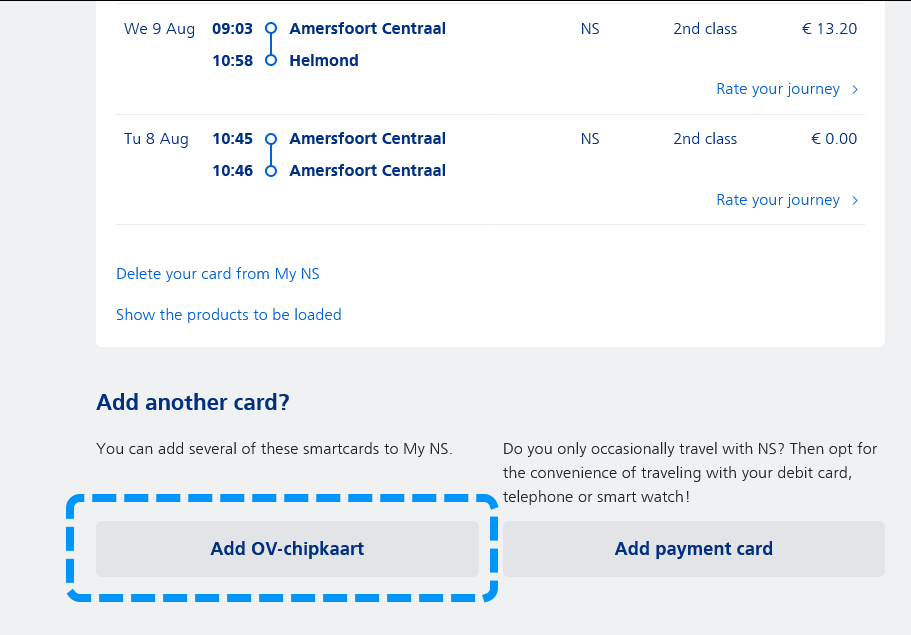The width and height of the screenshot is (911, 635).
Task: Show the products to be loaded
Action: tap(229, 314)
